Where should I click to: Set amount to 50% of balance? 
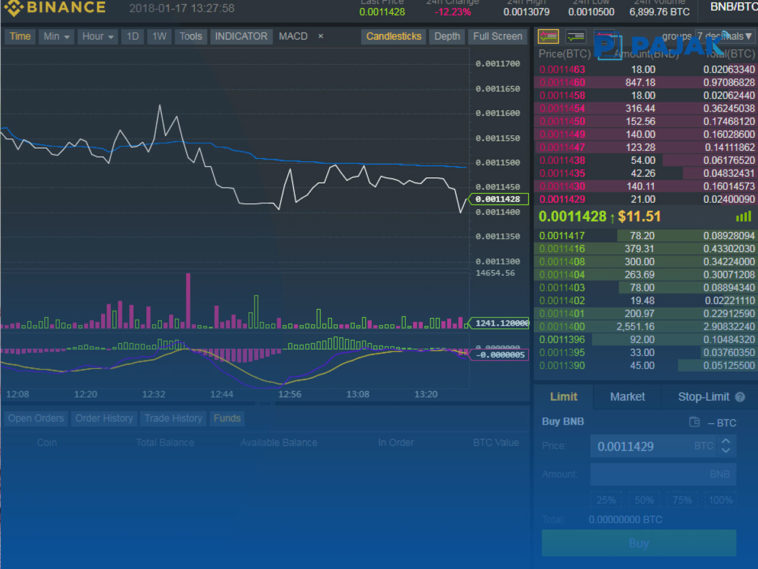(644, 500)
